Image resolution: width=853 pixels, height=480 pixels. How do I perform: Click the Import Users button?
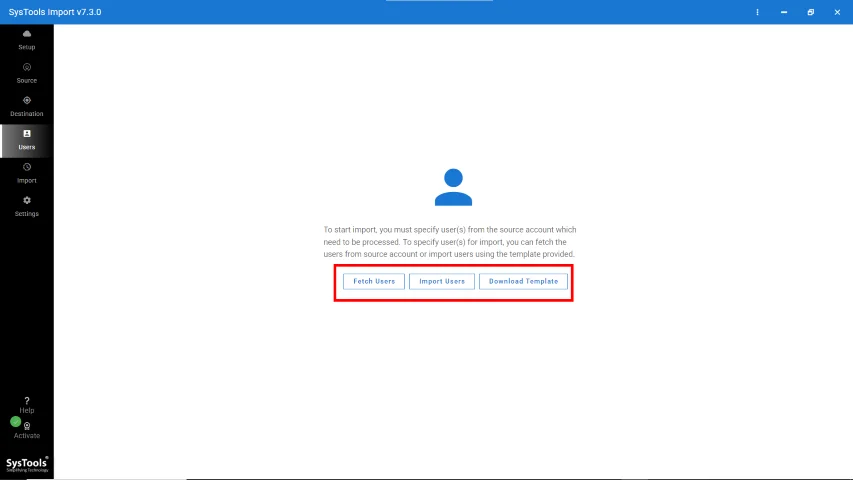pyautogui.click(x=442, y=281)
